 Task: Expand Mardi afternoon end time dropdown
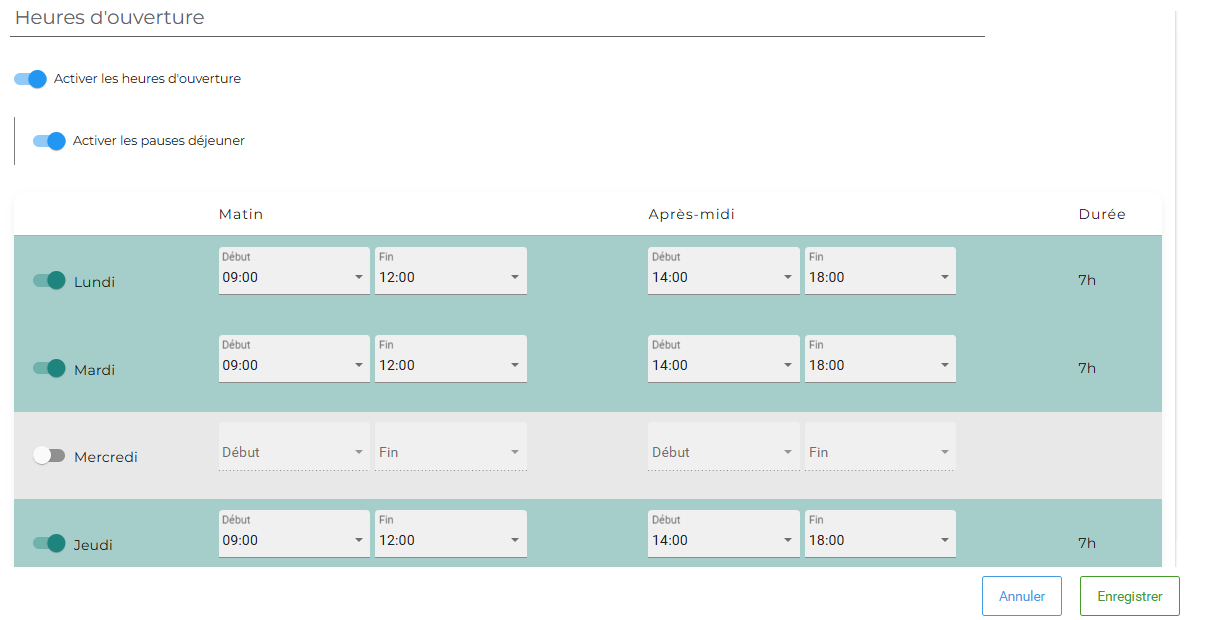click(x=879, y=359)
